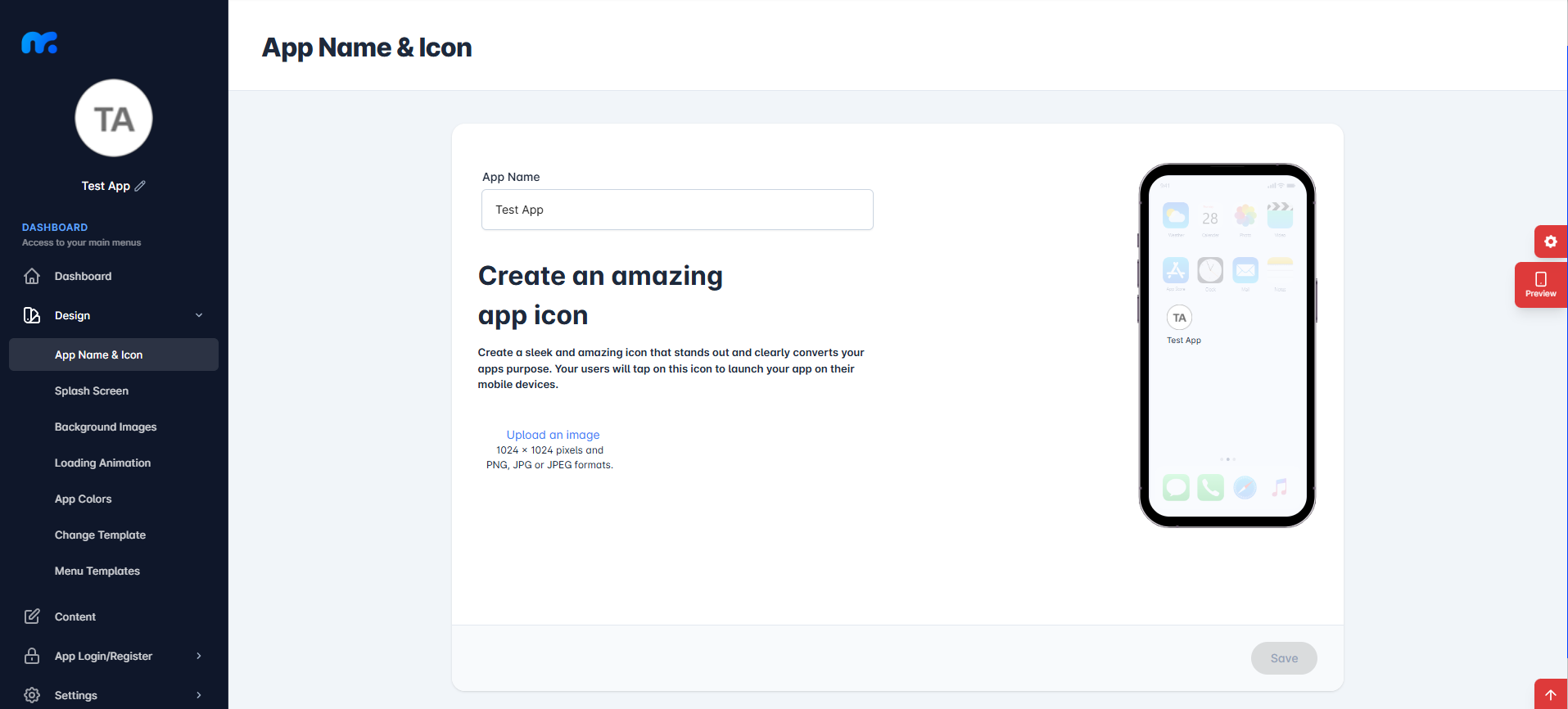Expand the Settings submenu arrow
The height and width of the screenshot is (709, 1568).
199,695
